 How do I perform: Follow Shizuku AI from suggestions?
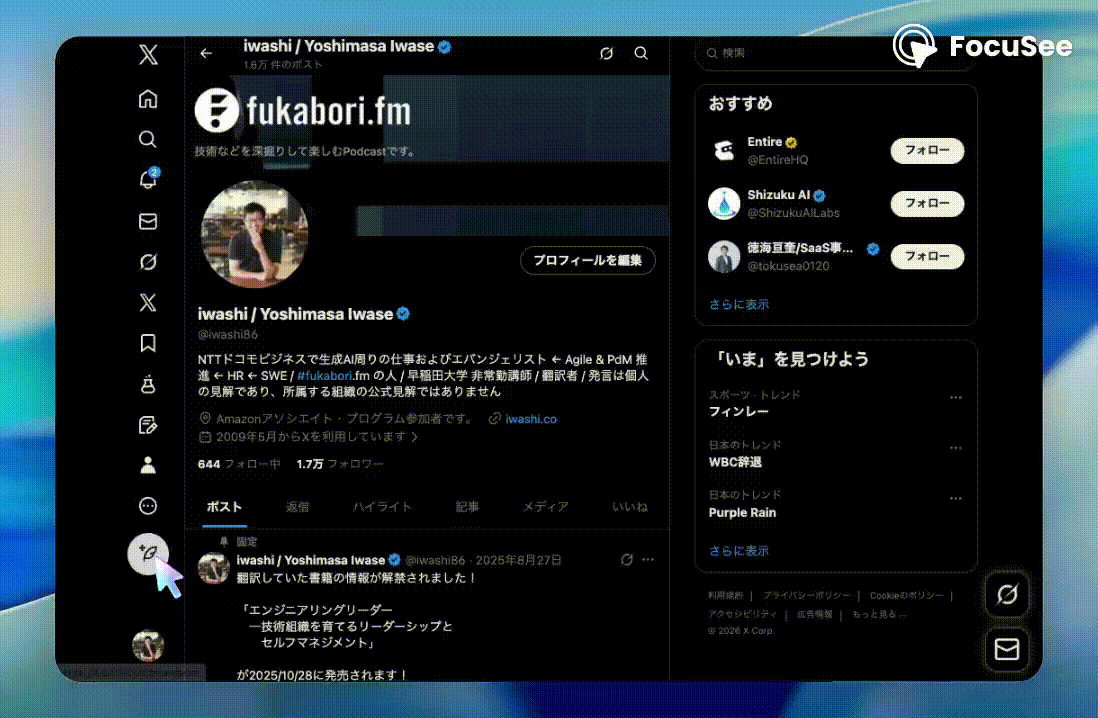pos(926,204)
